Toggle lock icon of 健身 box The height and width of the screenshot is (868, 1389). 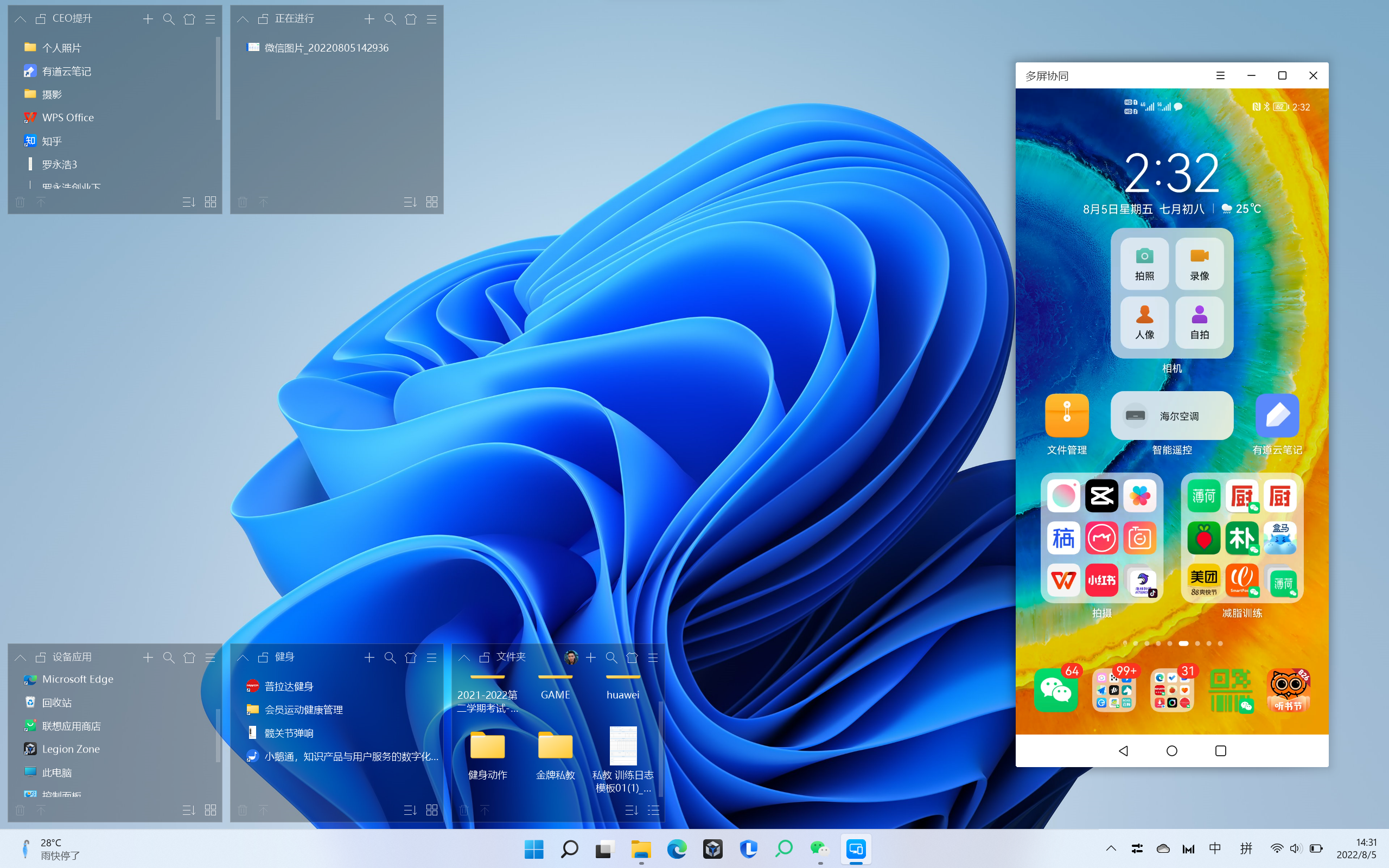click(x=263, y=658)
